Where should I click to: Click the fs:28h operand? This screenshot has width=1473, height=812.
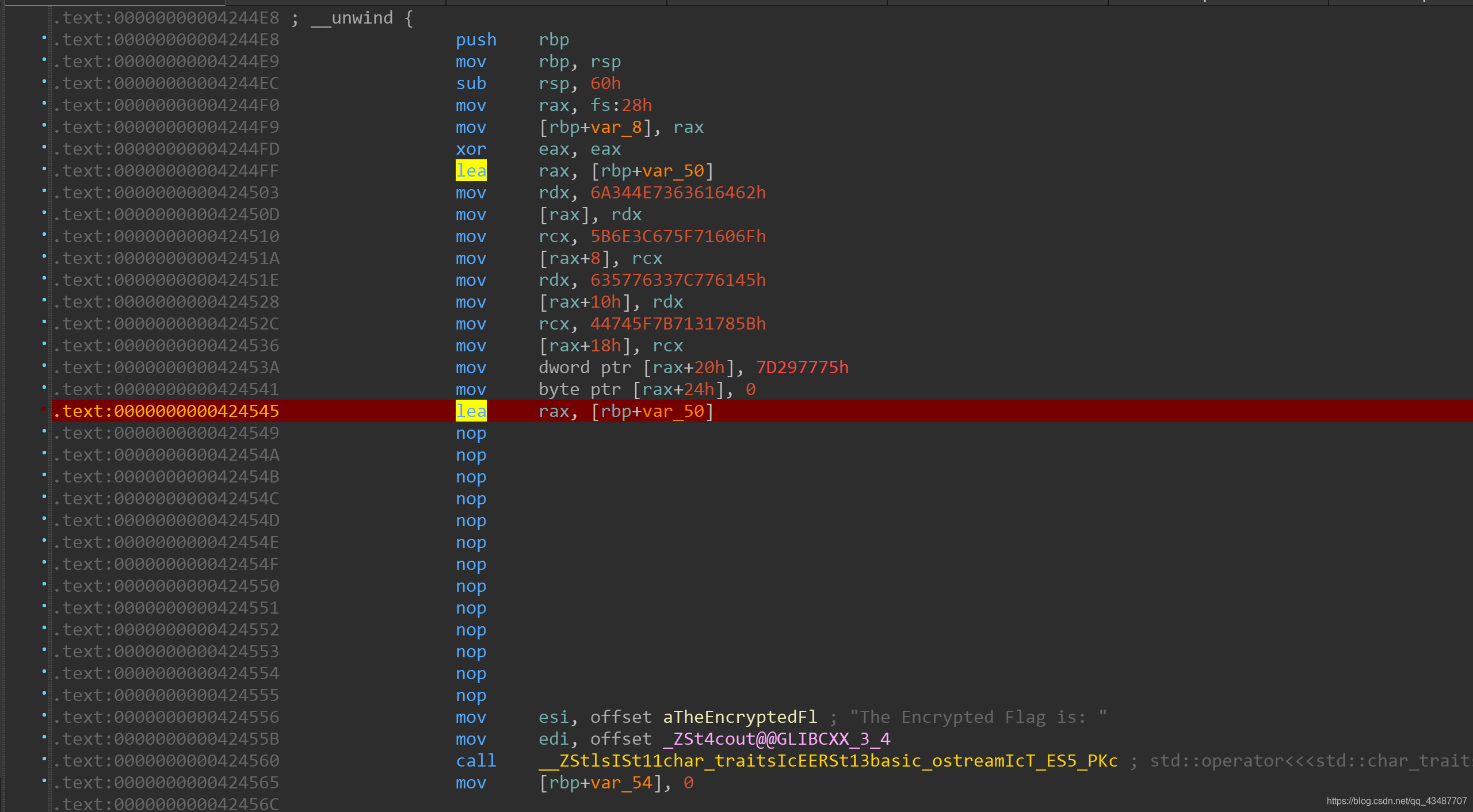pos(621,105)
